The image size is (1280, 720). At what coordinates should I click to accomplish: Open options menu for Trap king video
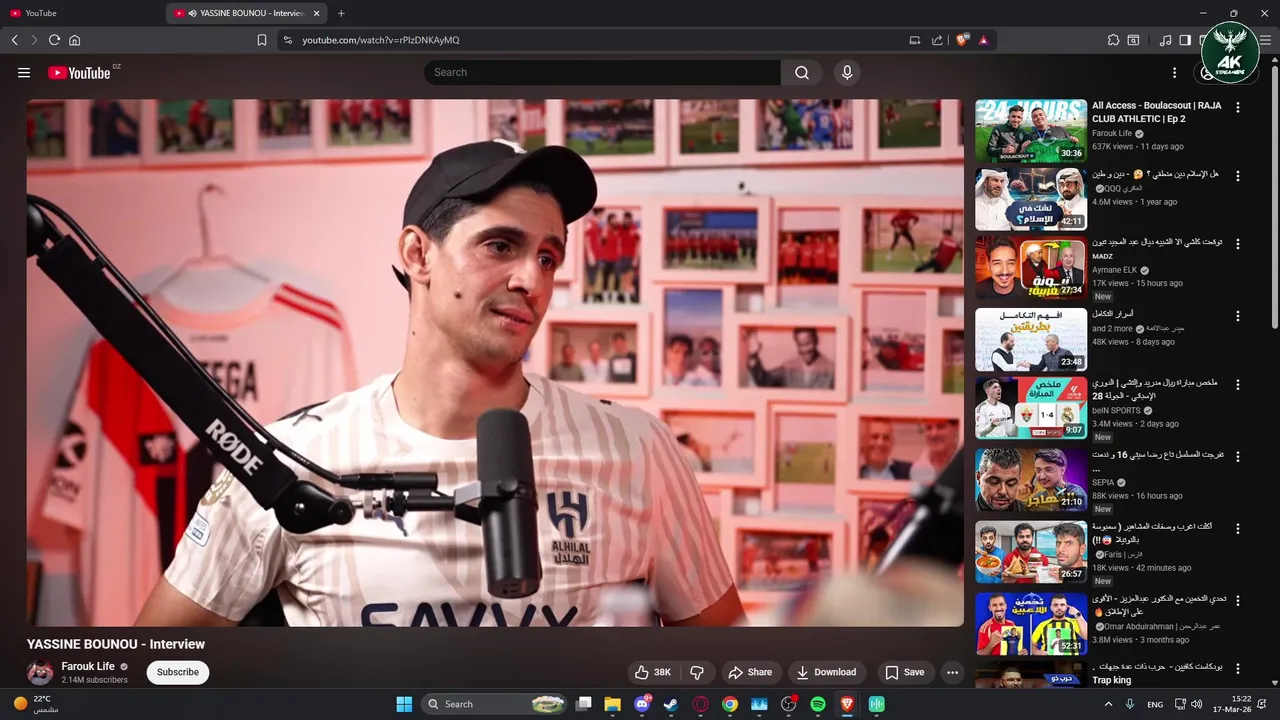coord(1238,667)
